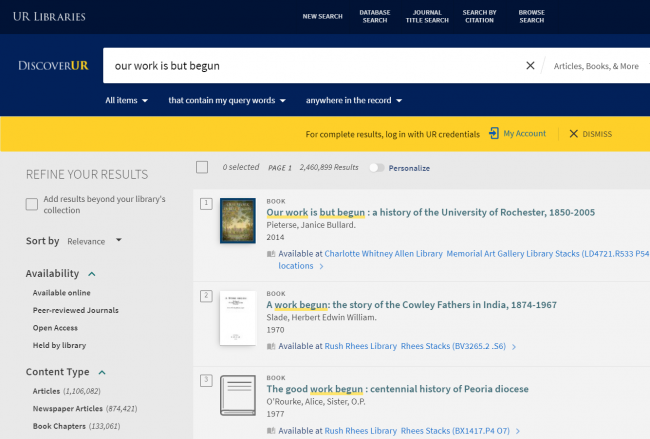Open Browse Search in top menu
Image resolution: width=650 pixels, height=439 pixels.
(531, 16)
